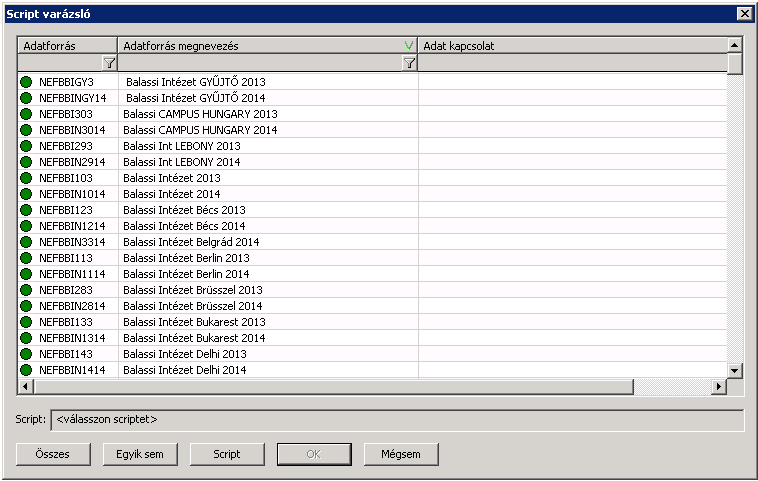The image size is (758, 481).
Task: Select row Balassi Intézet GYŰJTŐ 2014
Action: pyautogui.click(x=373, y=98)
